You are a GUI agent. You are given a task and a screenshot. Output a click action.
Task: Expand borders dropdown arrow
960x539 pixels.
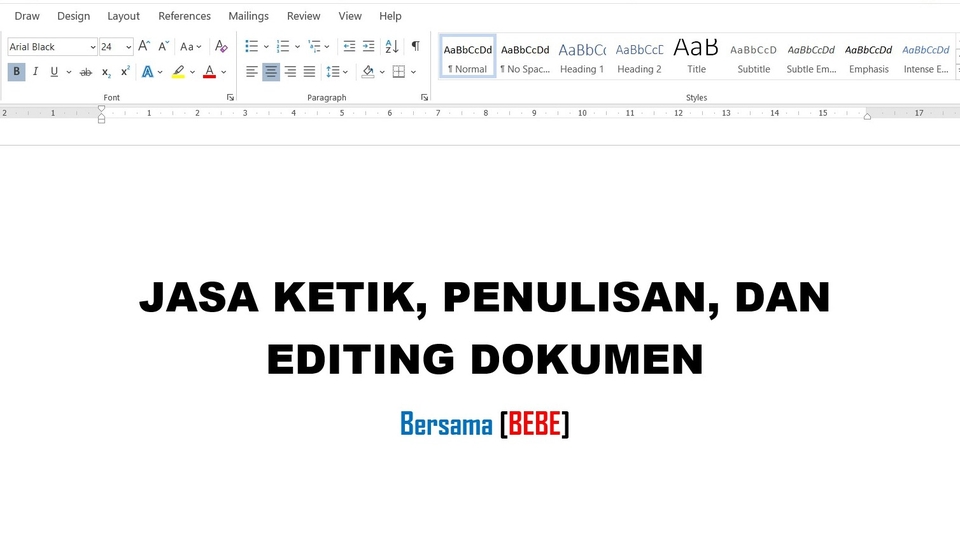tap(413, 72)
